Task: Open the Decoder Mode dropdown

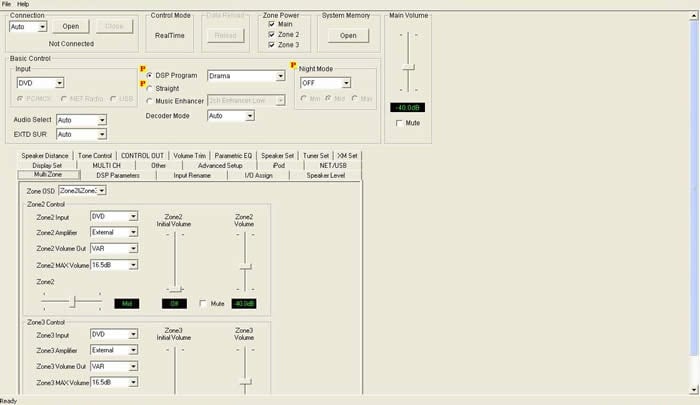Action: (x=249, y=115)
